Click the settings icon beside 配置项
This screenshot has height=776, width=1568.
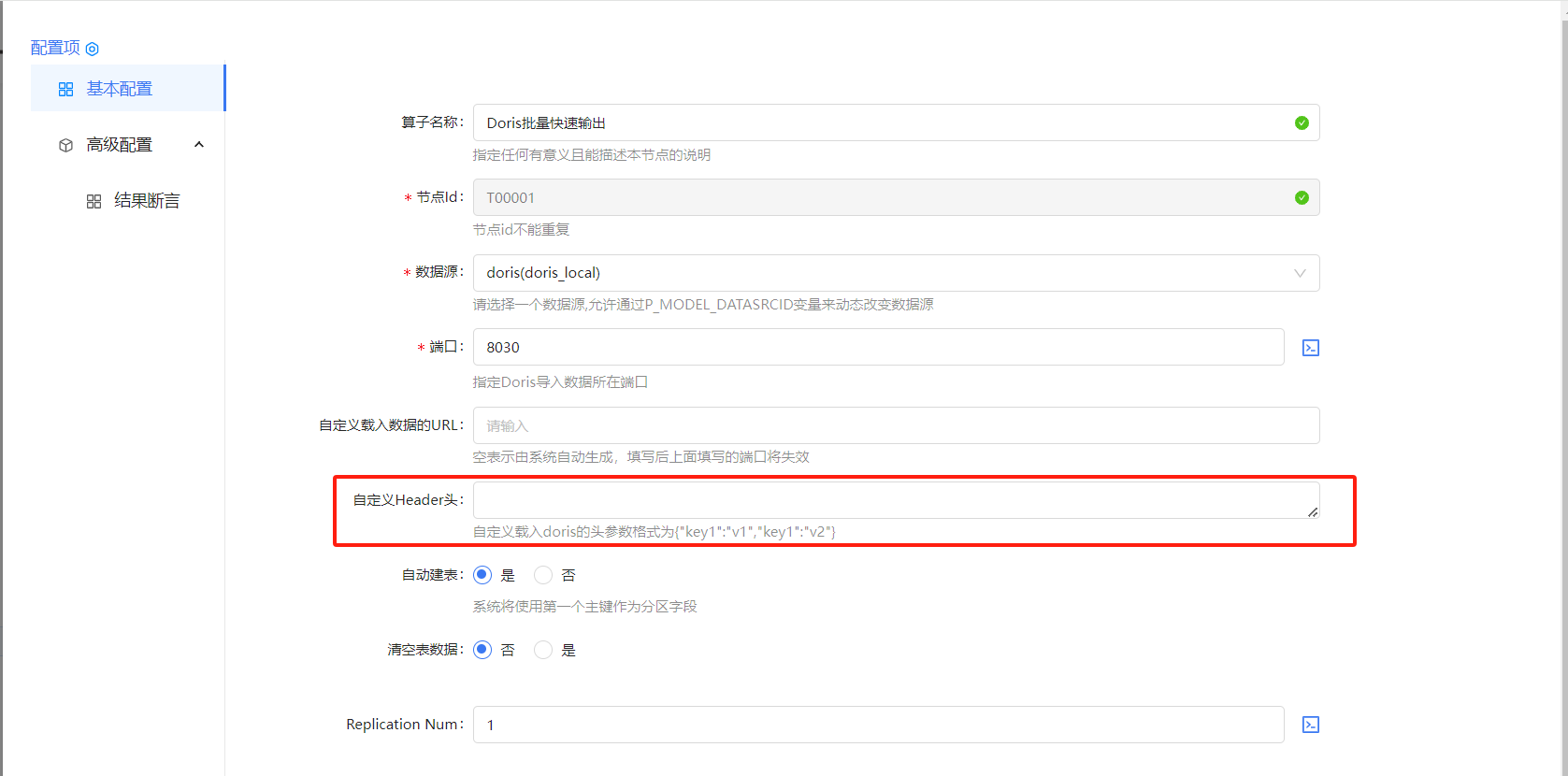tap(93, 49)
